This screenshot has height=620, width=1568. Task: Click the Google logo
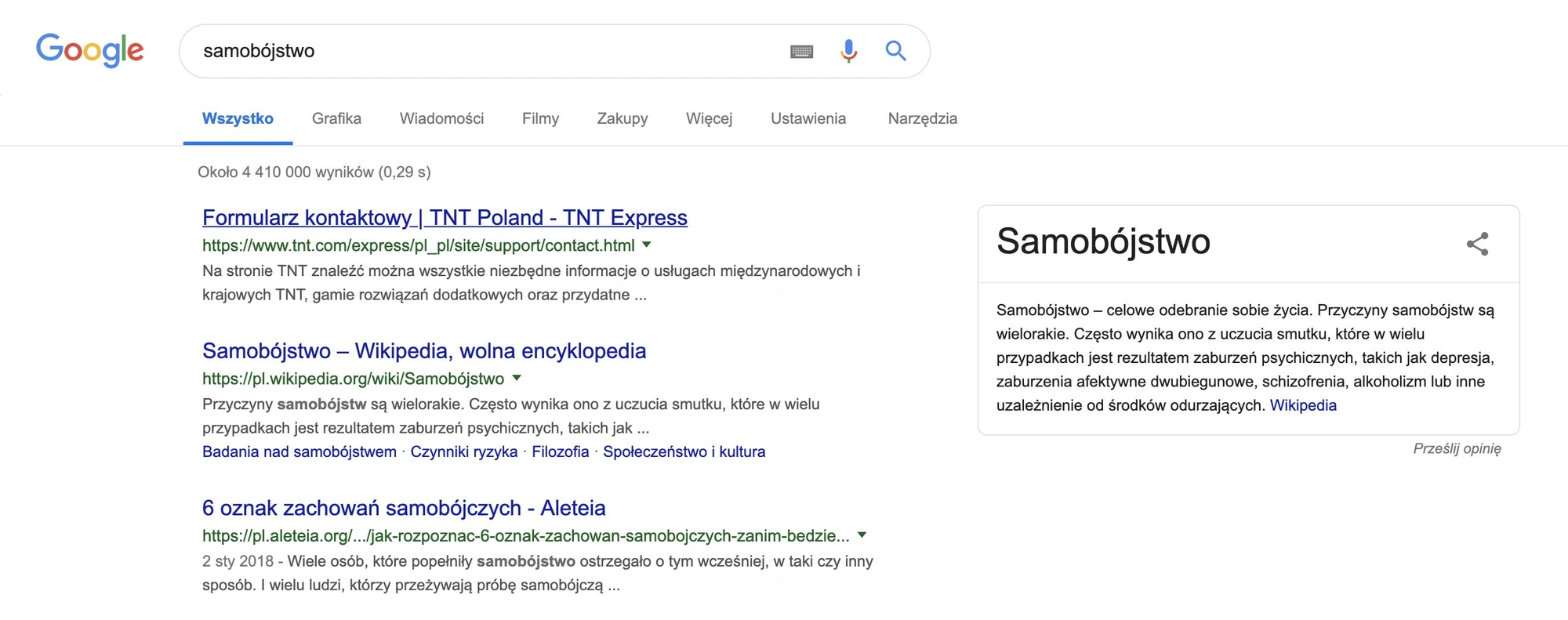(x=90, y=50)
